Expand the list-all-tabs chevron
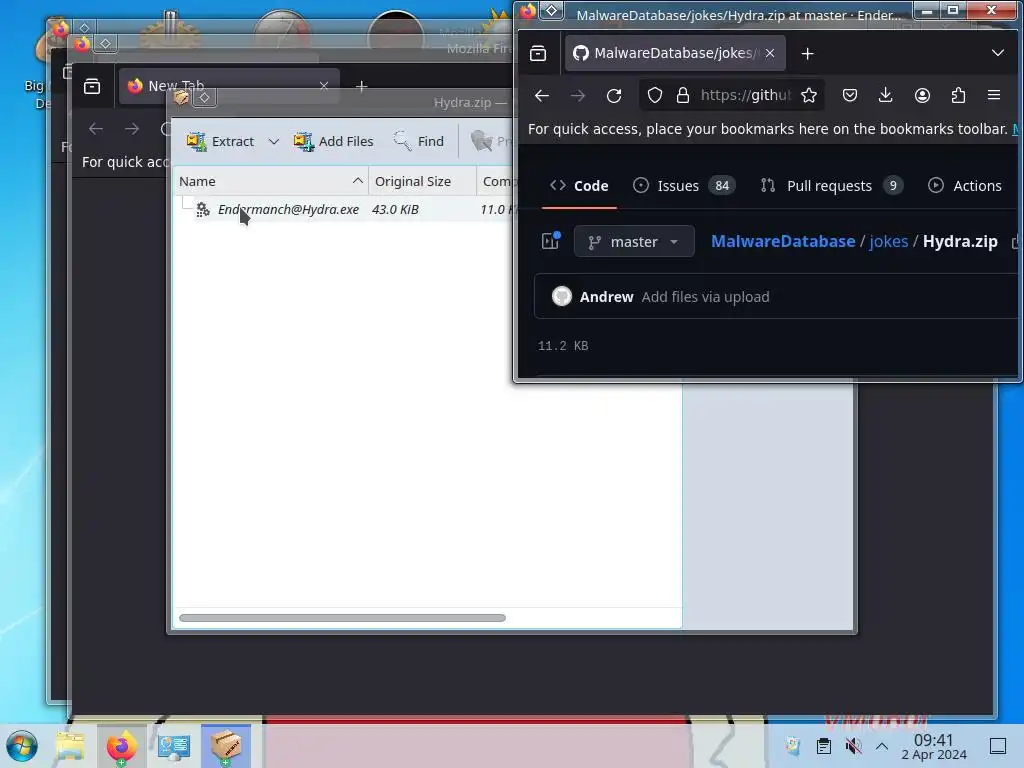This screenshot has width=1024, height=768. click(997, 53)
